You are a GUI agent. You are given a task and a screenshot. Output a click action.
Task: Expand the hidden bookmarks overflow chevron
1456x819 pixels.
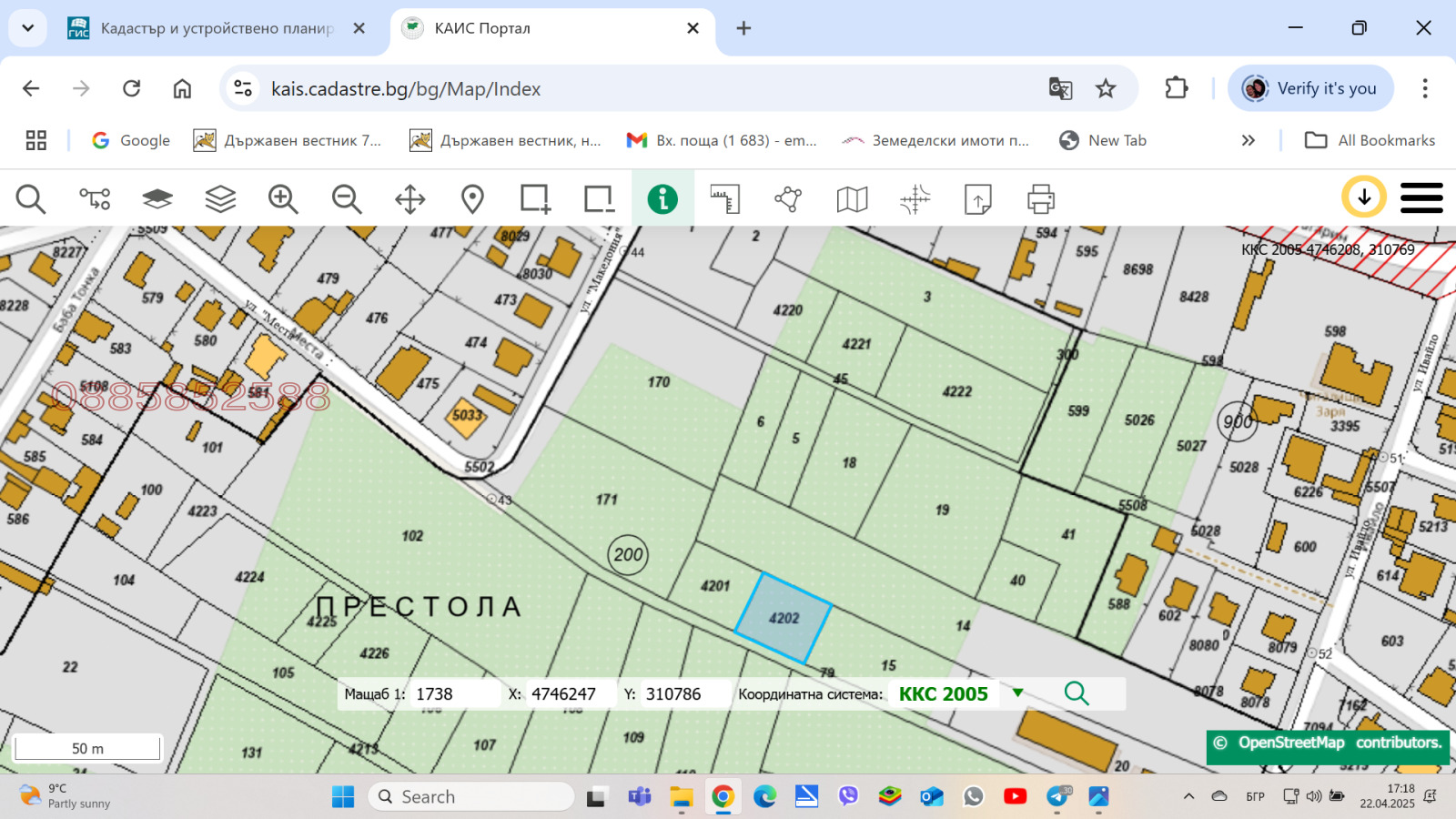1248,140
